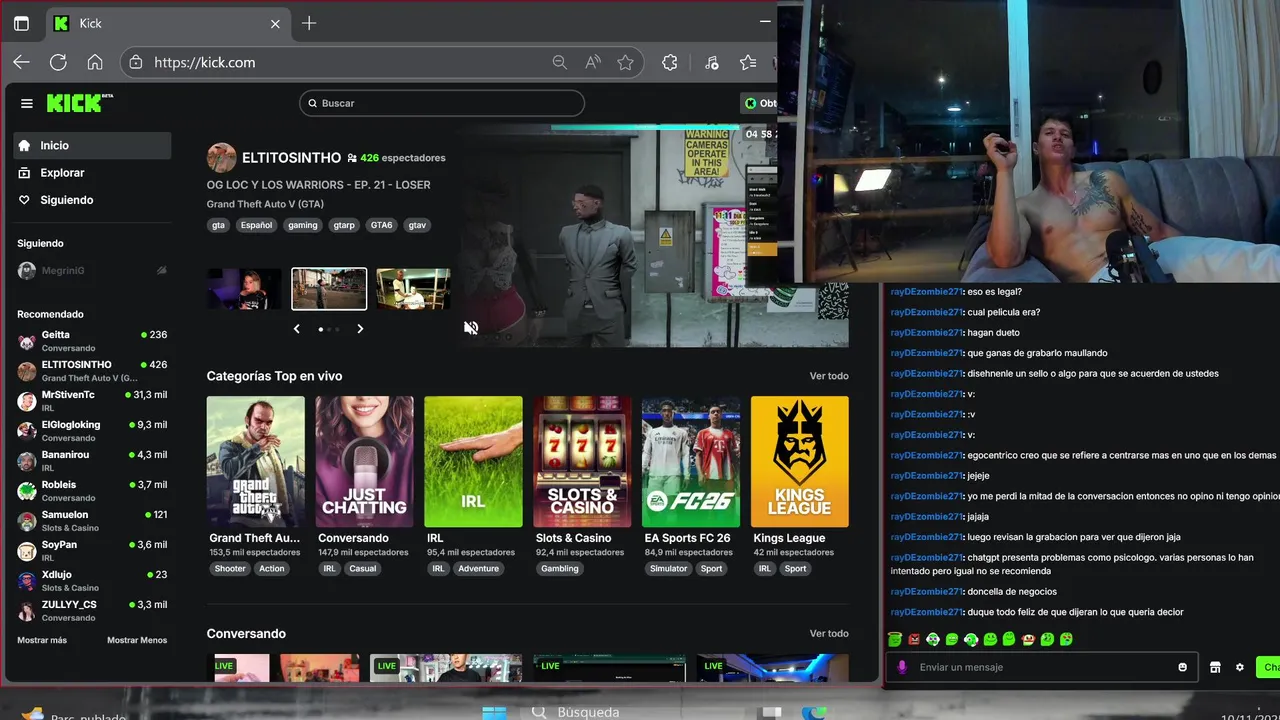Click the browser address bar URL

click(205, 62)
